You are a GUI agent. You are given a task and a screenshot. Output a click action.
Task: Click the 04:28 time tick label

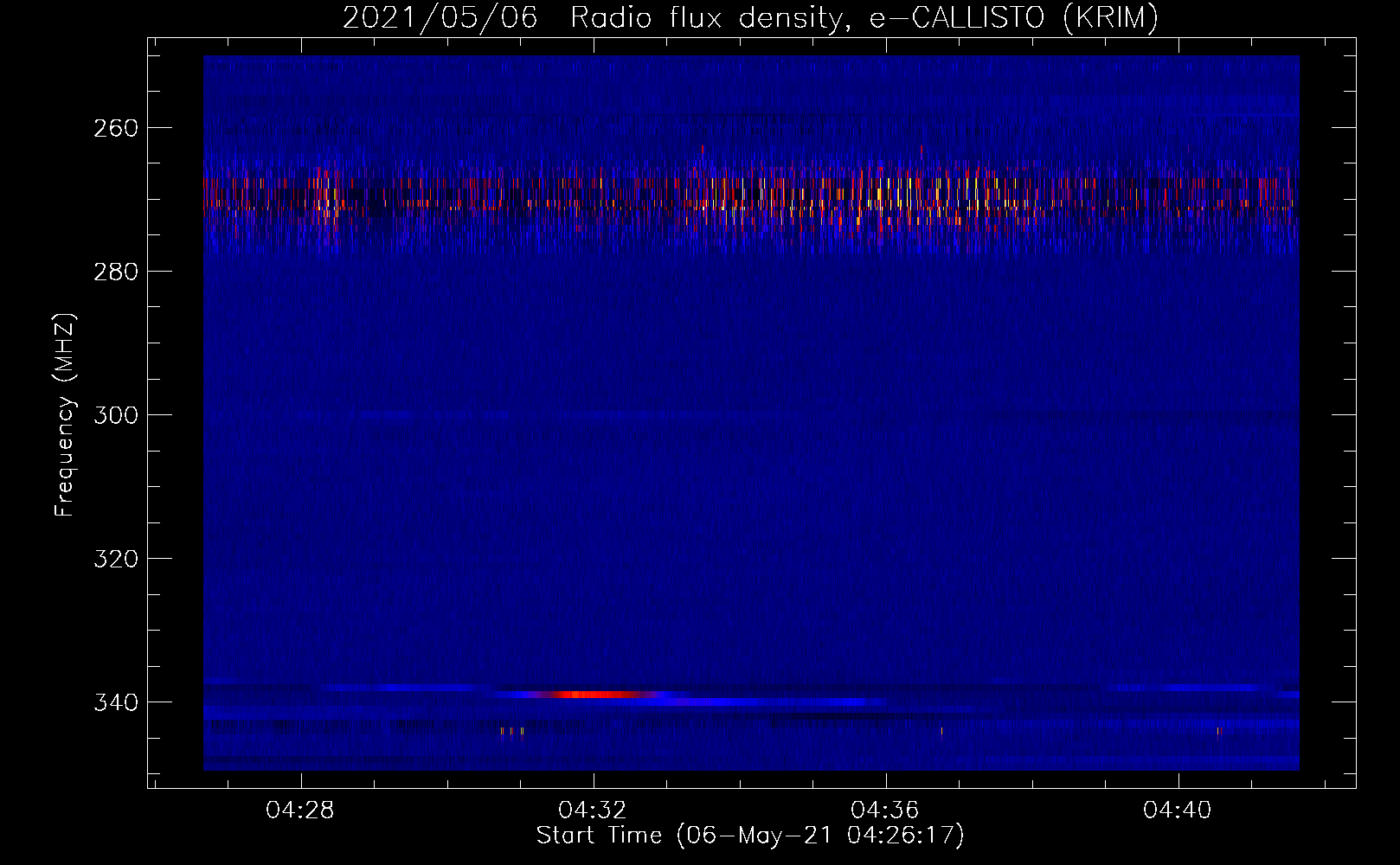pos(300,811)
